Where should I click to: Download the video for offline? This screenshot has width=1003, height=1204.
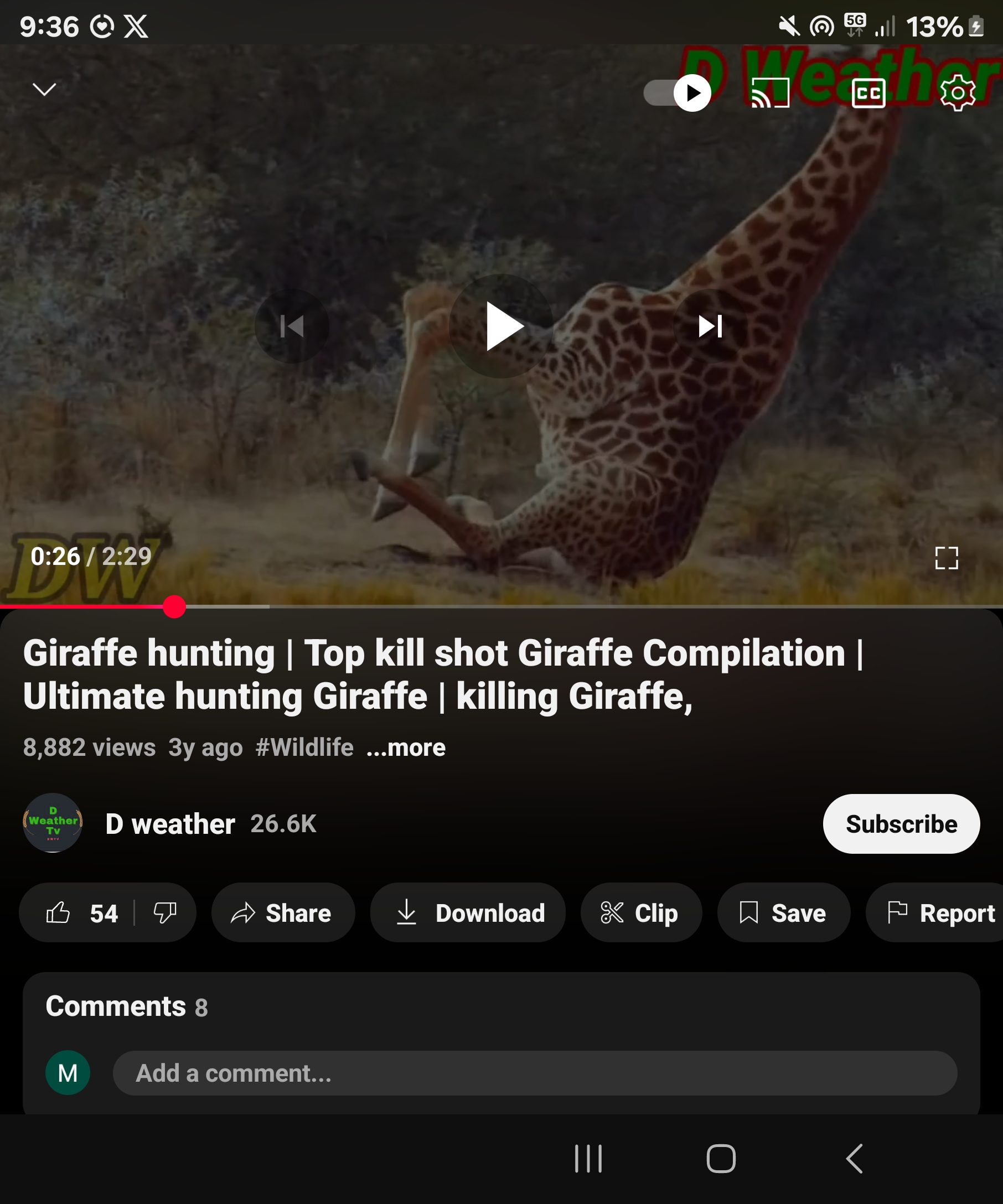tap(467, 913)
